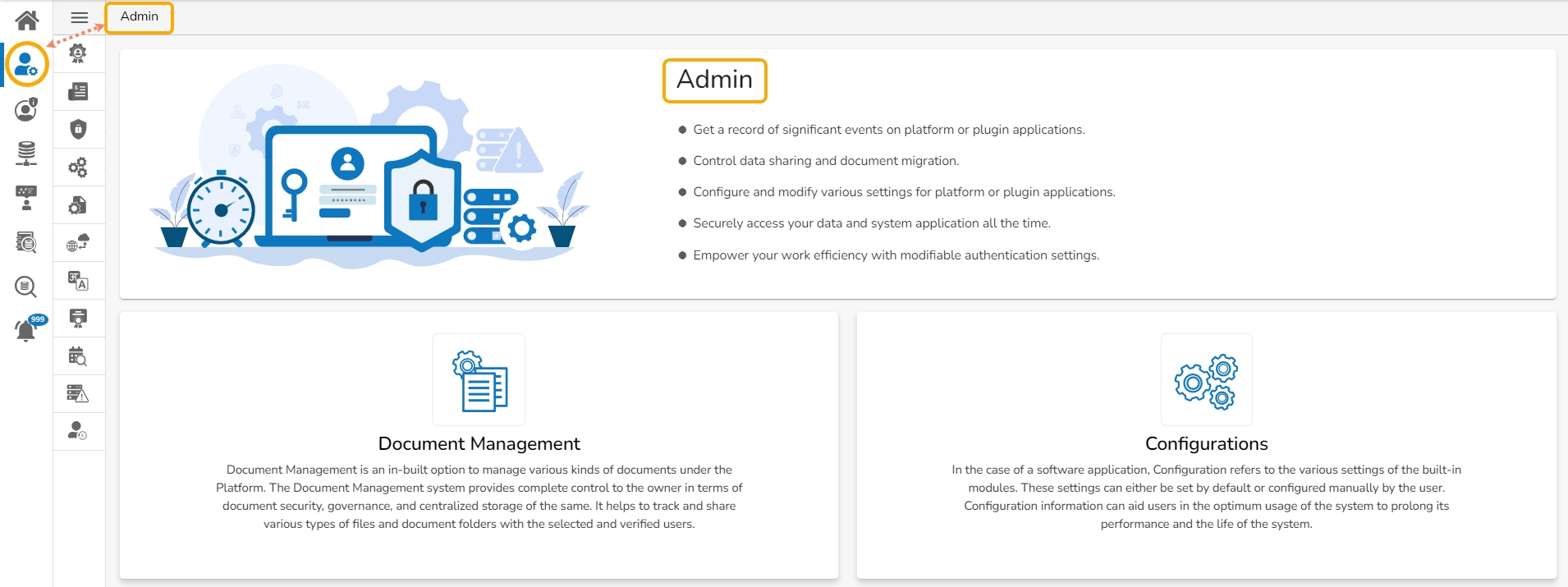Open the language translation icon
The image size is (1568, 587).
[x=78, y=281]
